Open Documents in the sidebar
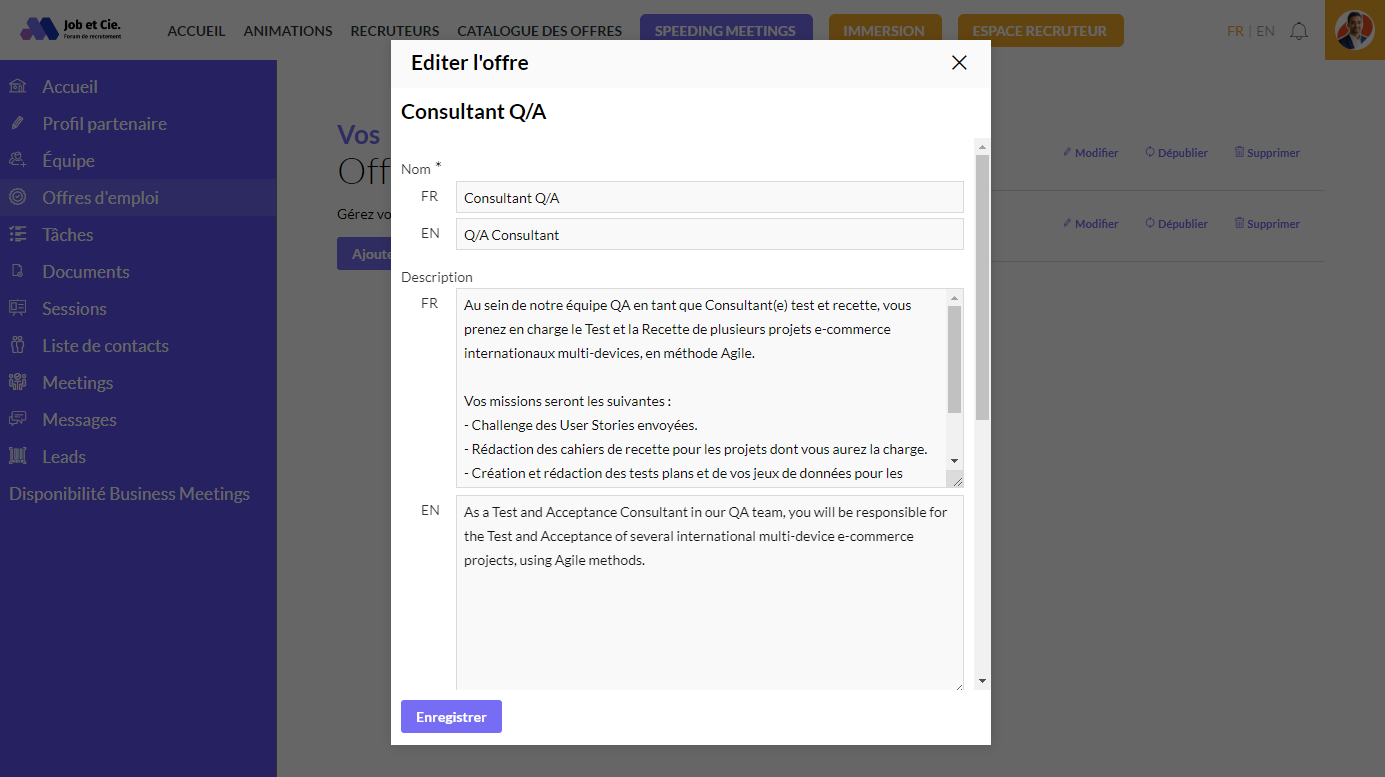 click(85, 272)
